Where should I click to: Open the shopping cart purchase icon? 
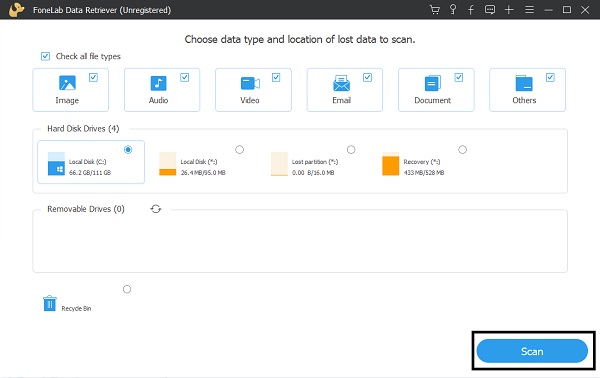(x=435, y=10)
